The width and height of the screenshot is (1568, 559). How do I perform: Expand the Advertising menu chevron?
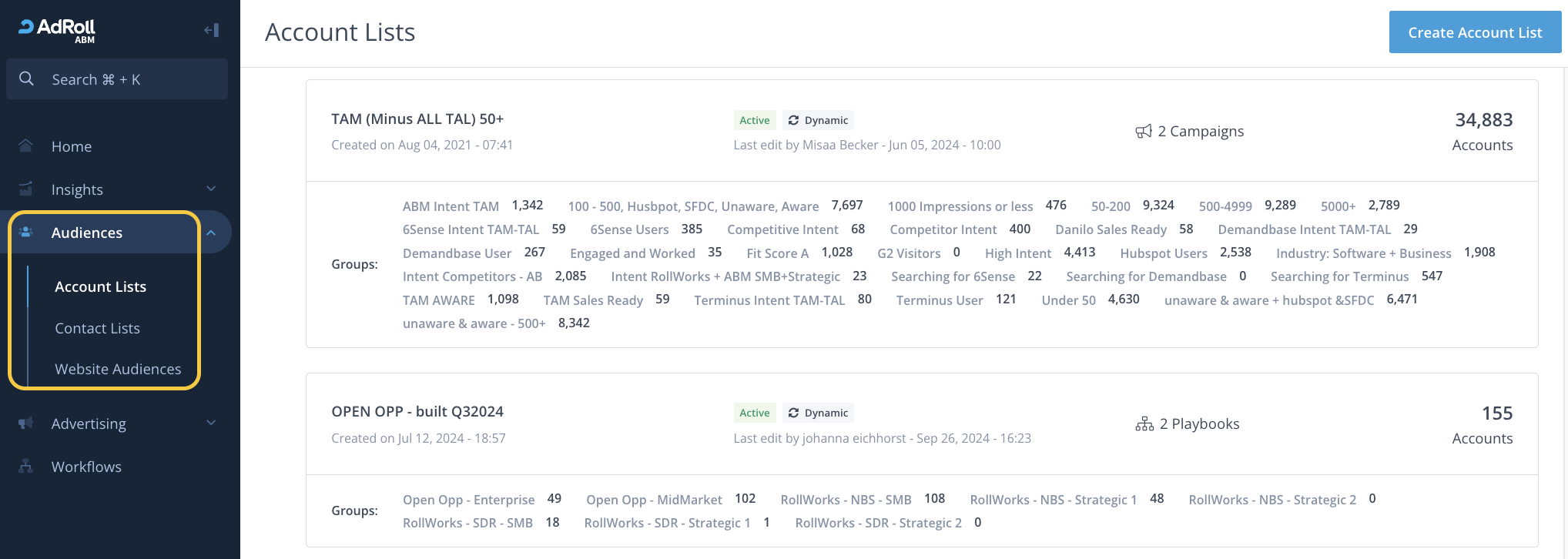(x=211, y=423)
